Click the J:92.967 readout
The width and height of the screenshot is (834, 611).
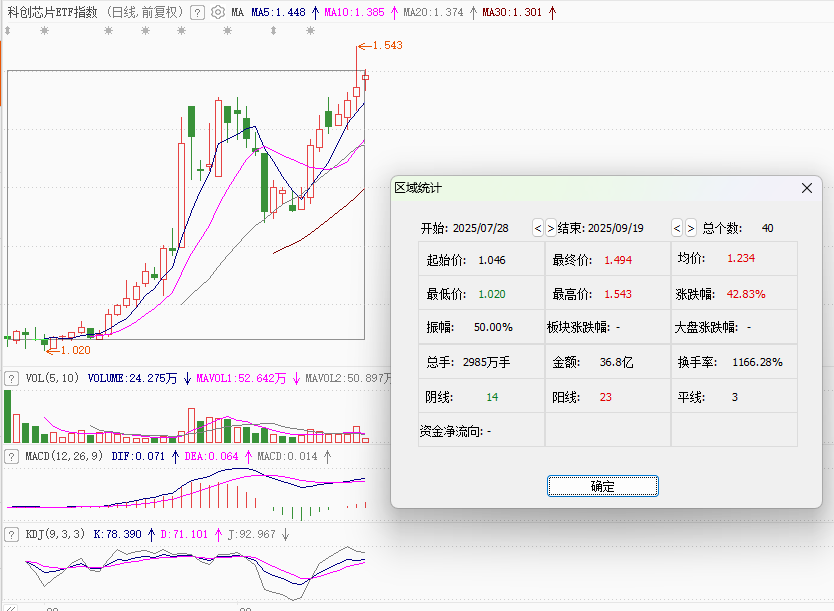click(252, 534)
